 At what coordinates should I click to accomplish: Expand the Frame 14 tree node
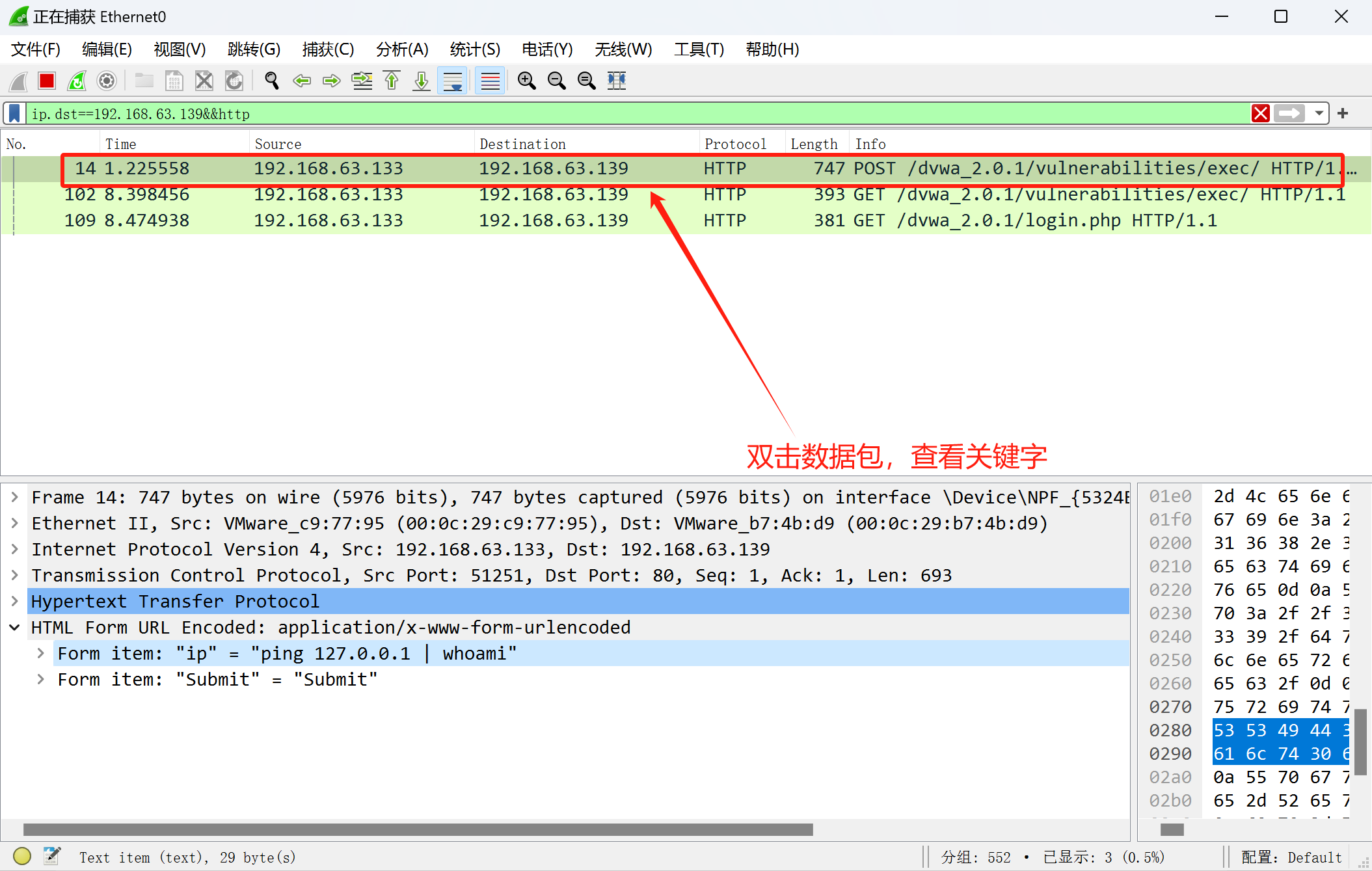15,498
